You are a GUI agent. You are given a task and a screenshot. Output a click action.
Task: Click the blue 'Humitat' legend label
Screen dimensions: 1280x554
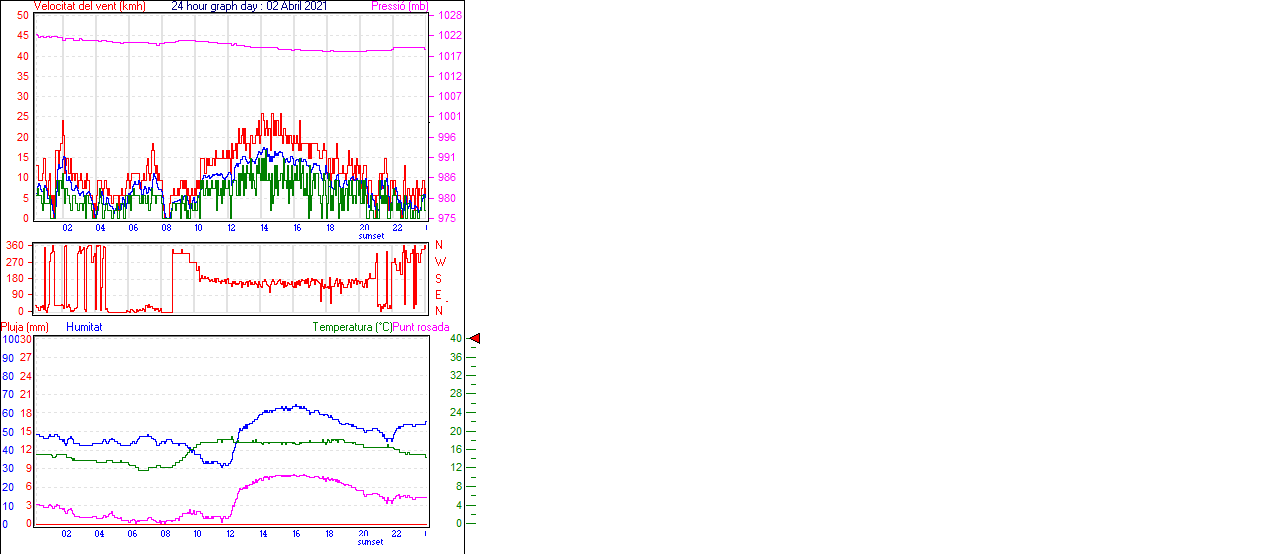(84, 327)
